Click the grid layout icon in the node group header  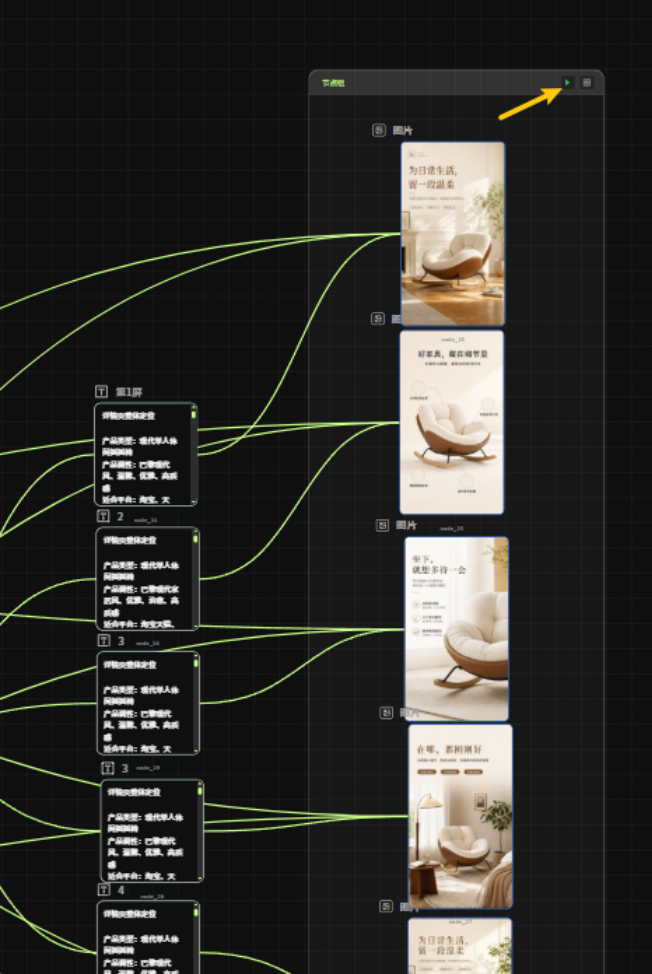(586, 82)
